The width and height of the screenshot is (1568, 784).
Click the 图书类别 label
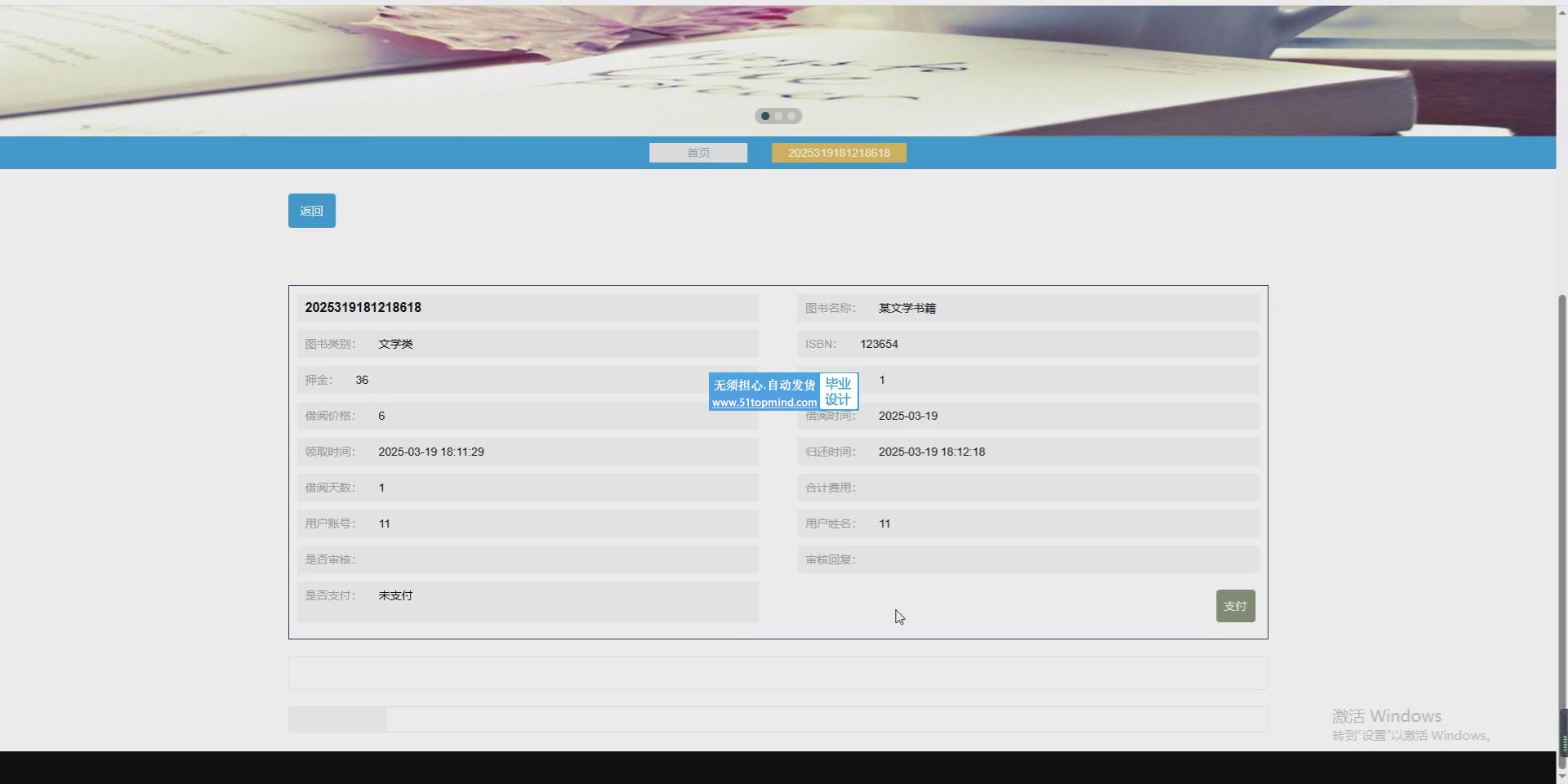tap(330, 344)
